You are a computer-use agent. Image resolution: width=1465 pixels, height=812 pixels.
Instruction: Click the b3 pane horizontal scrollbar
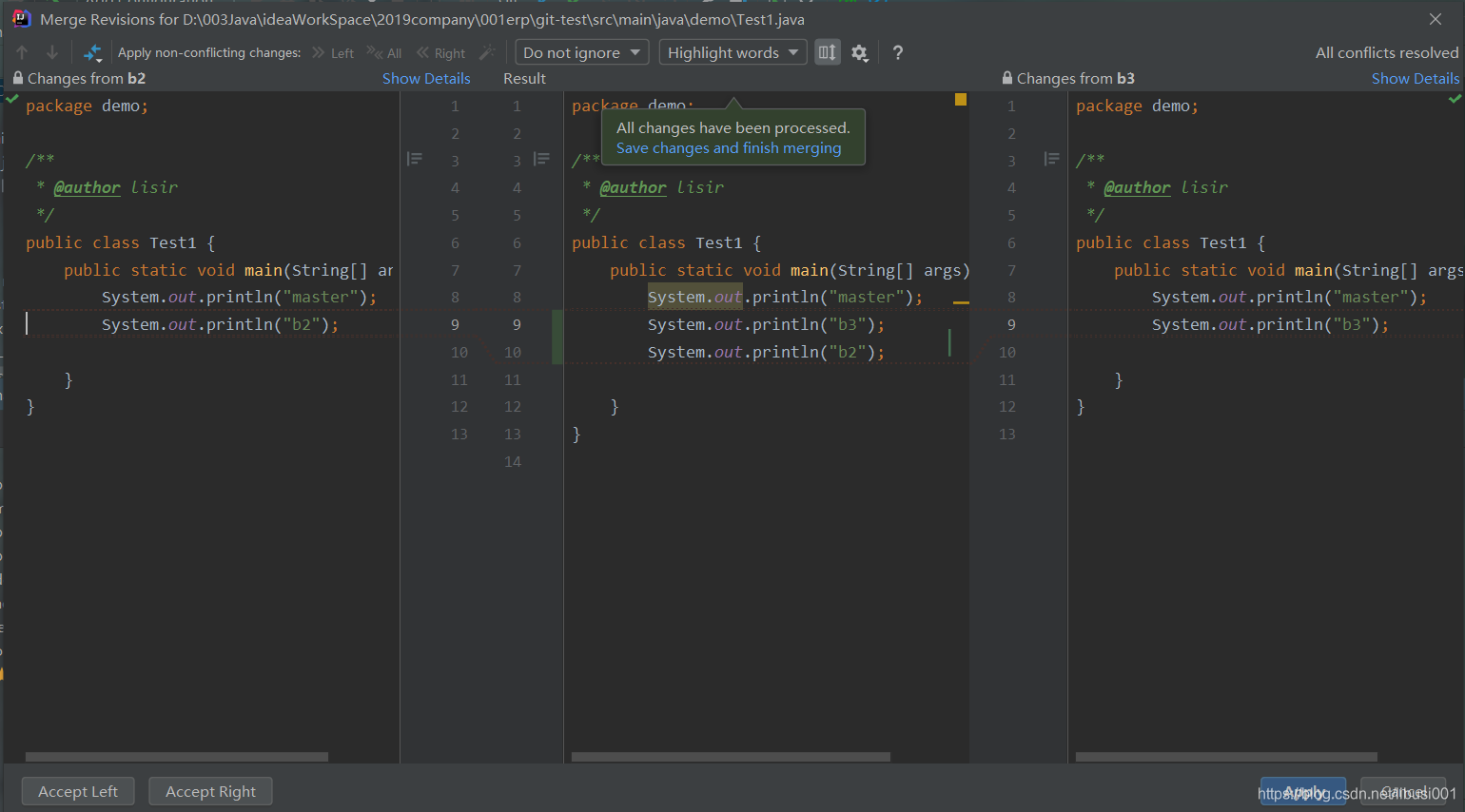[1226, 757]
